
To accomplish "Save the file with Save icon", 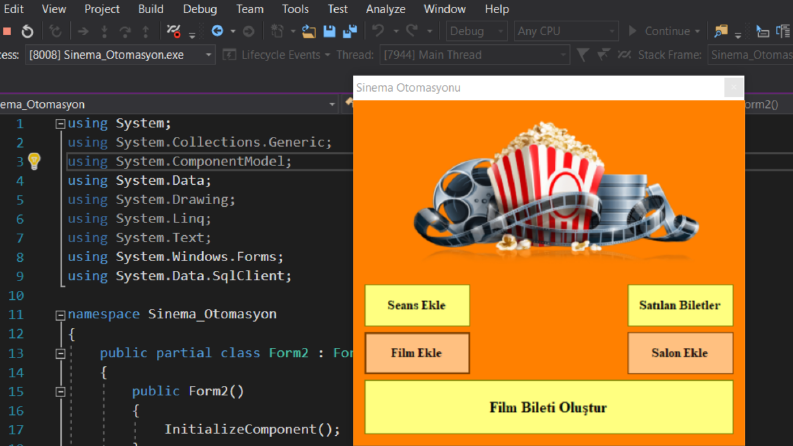I will 329,31.
